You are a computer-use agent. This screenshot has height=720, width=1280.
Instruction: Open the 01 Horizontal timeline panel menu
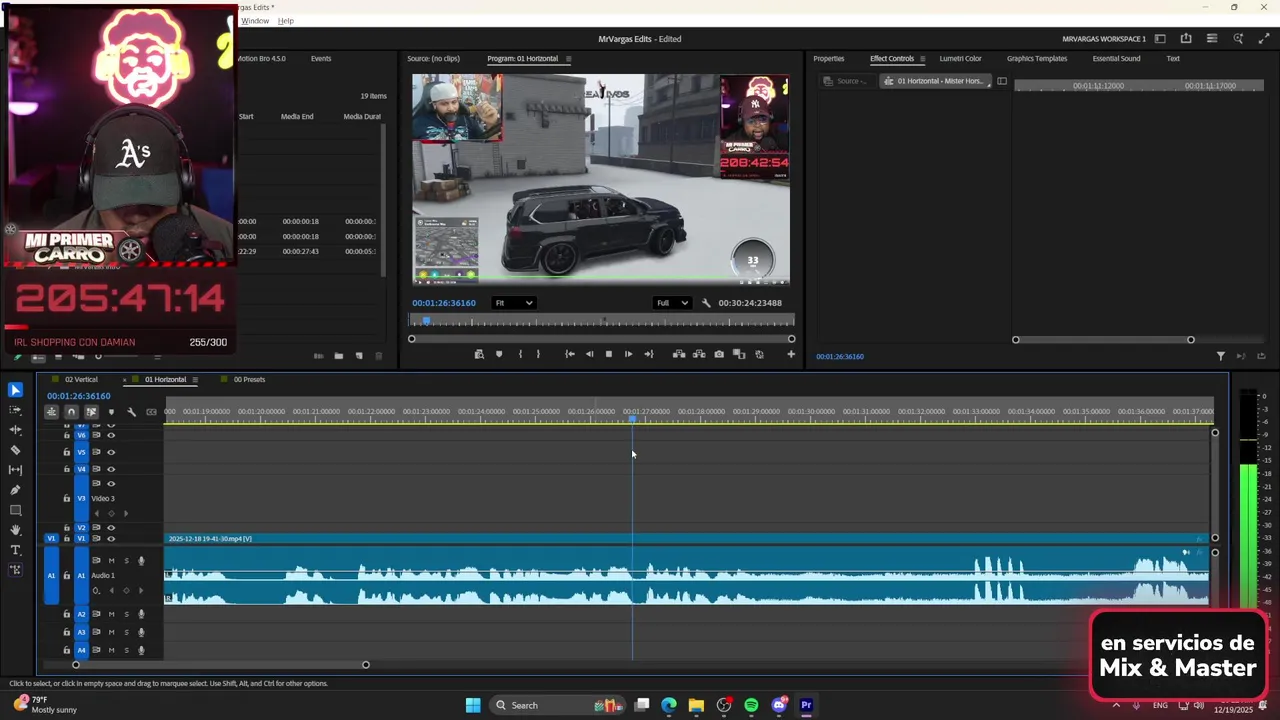pos(195,380)
